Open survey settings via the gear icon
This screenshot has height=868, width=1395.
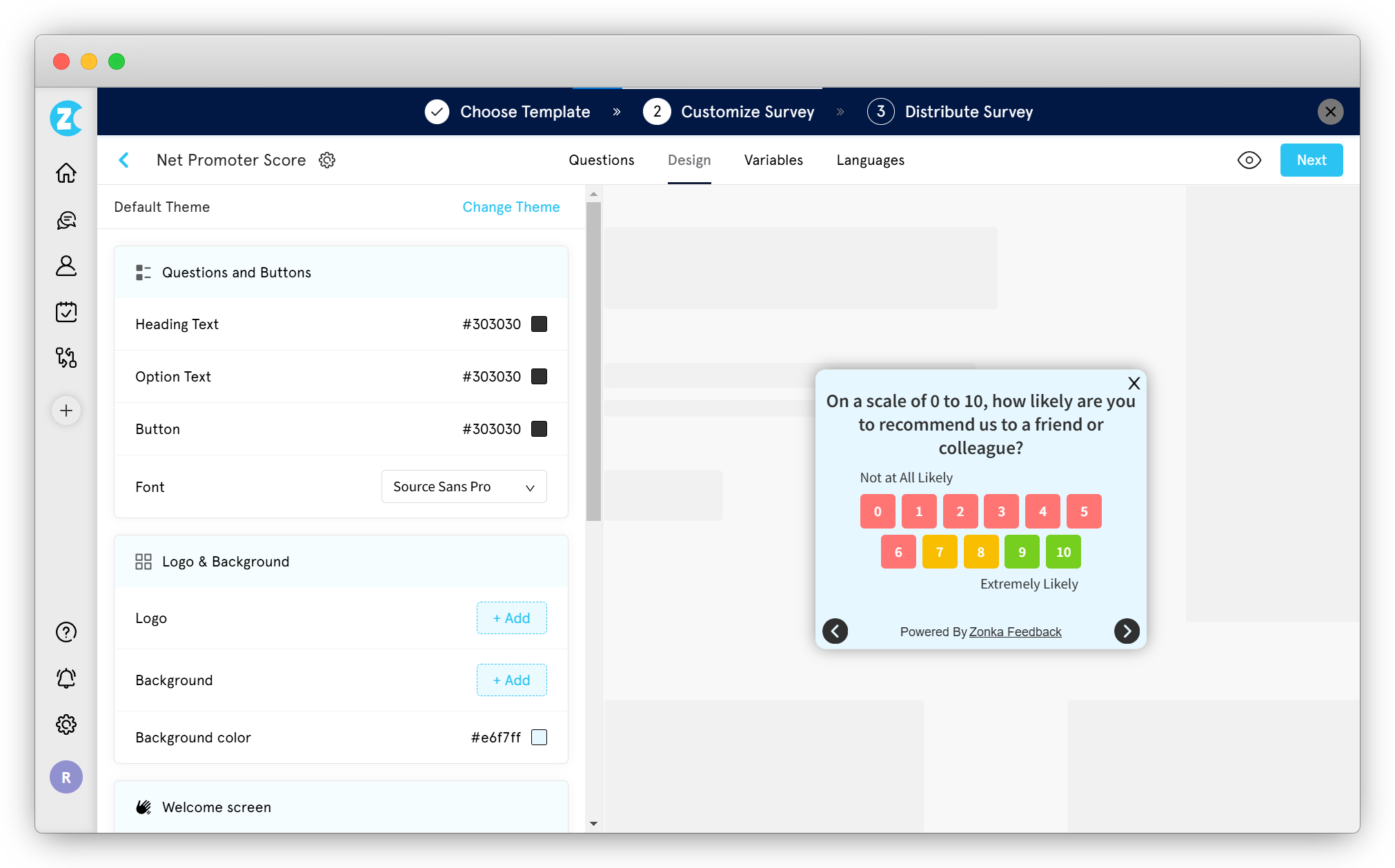point(327,160)
